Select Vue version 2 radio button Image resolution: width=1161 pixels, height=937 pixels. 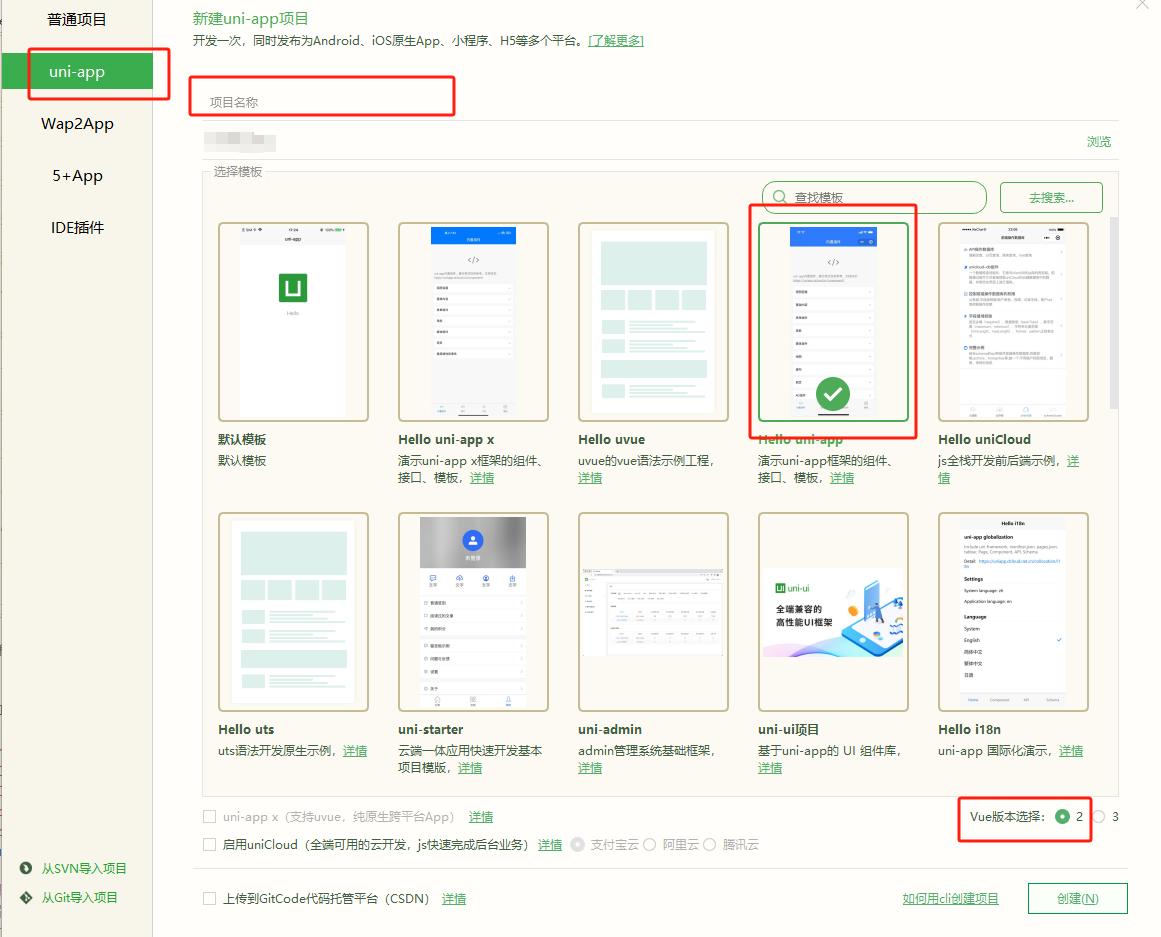tap(1063, 816)
